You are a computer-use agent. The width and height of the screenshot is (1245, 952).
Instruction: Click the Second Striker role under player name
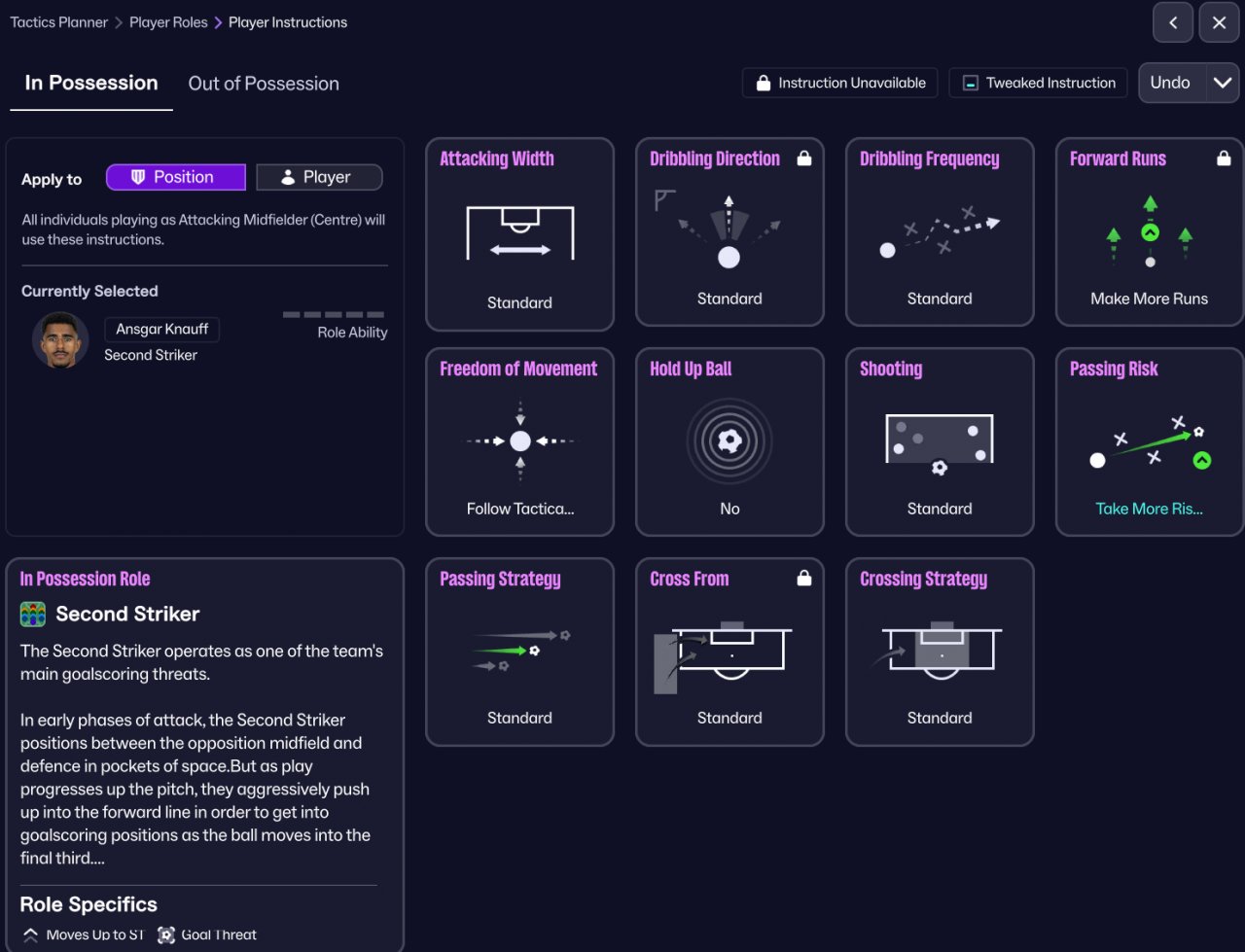point(151,355)
